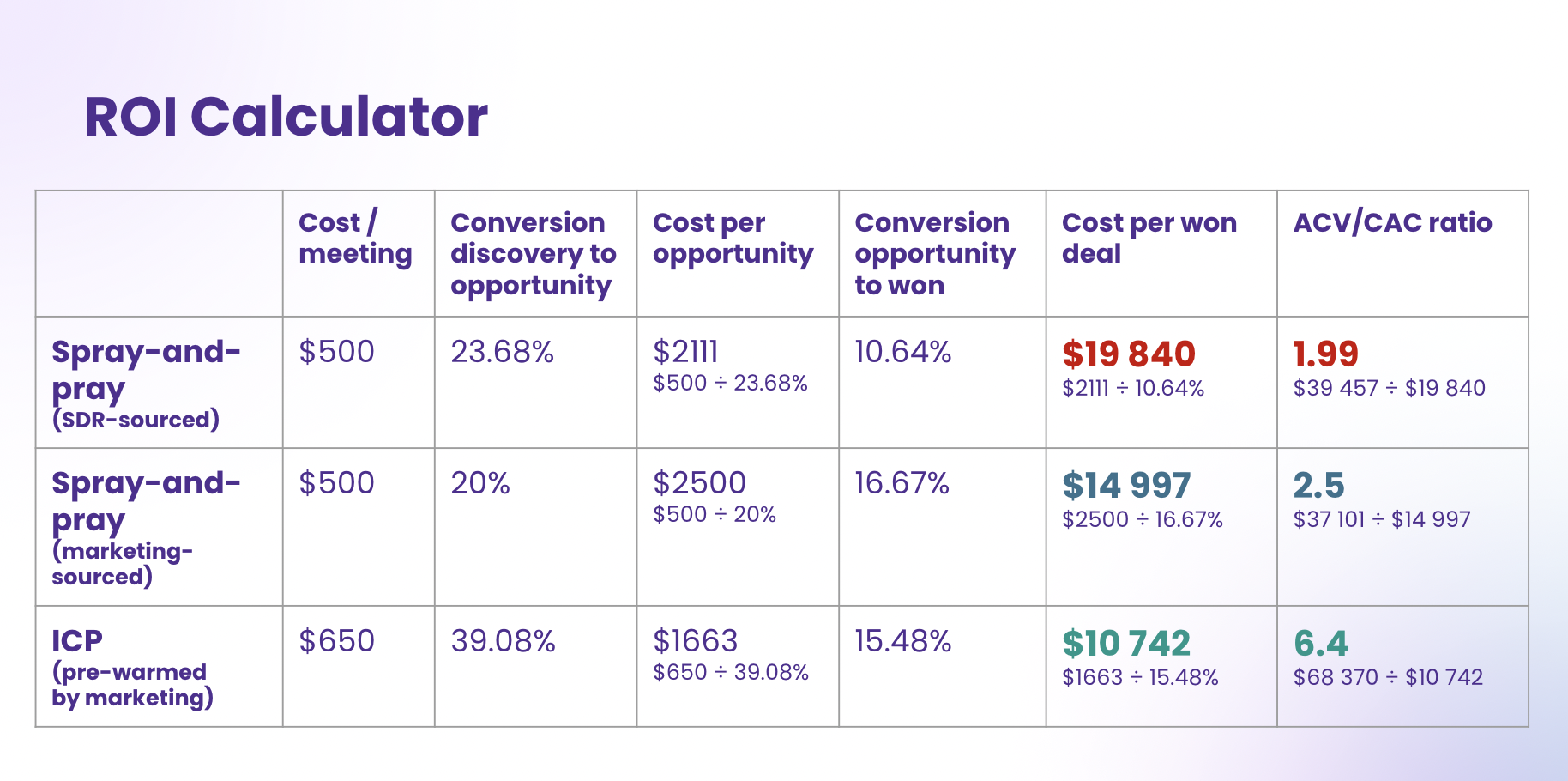Image resolution: width=1568 pixels, height=781 pixels.
Task: Click the Conversion opportunity to won header
Action: coord(935,254)
